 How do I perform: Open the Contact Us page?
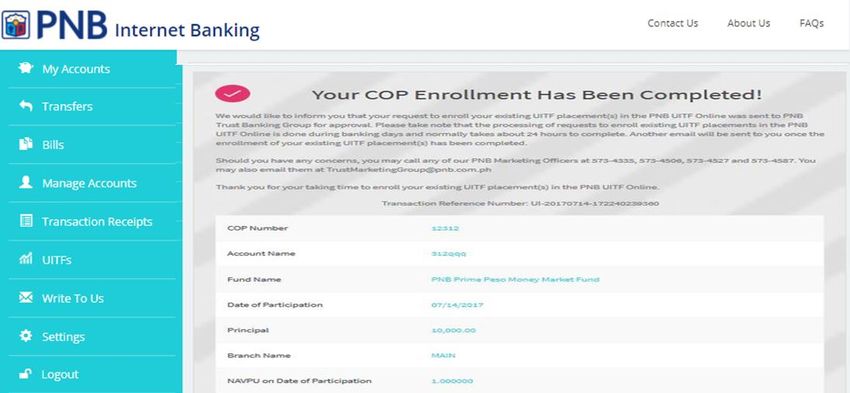coord(673,23)
